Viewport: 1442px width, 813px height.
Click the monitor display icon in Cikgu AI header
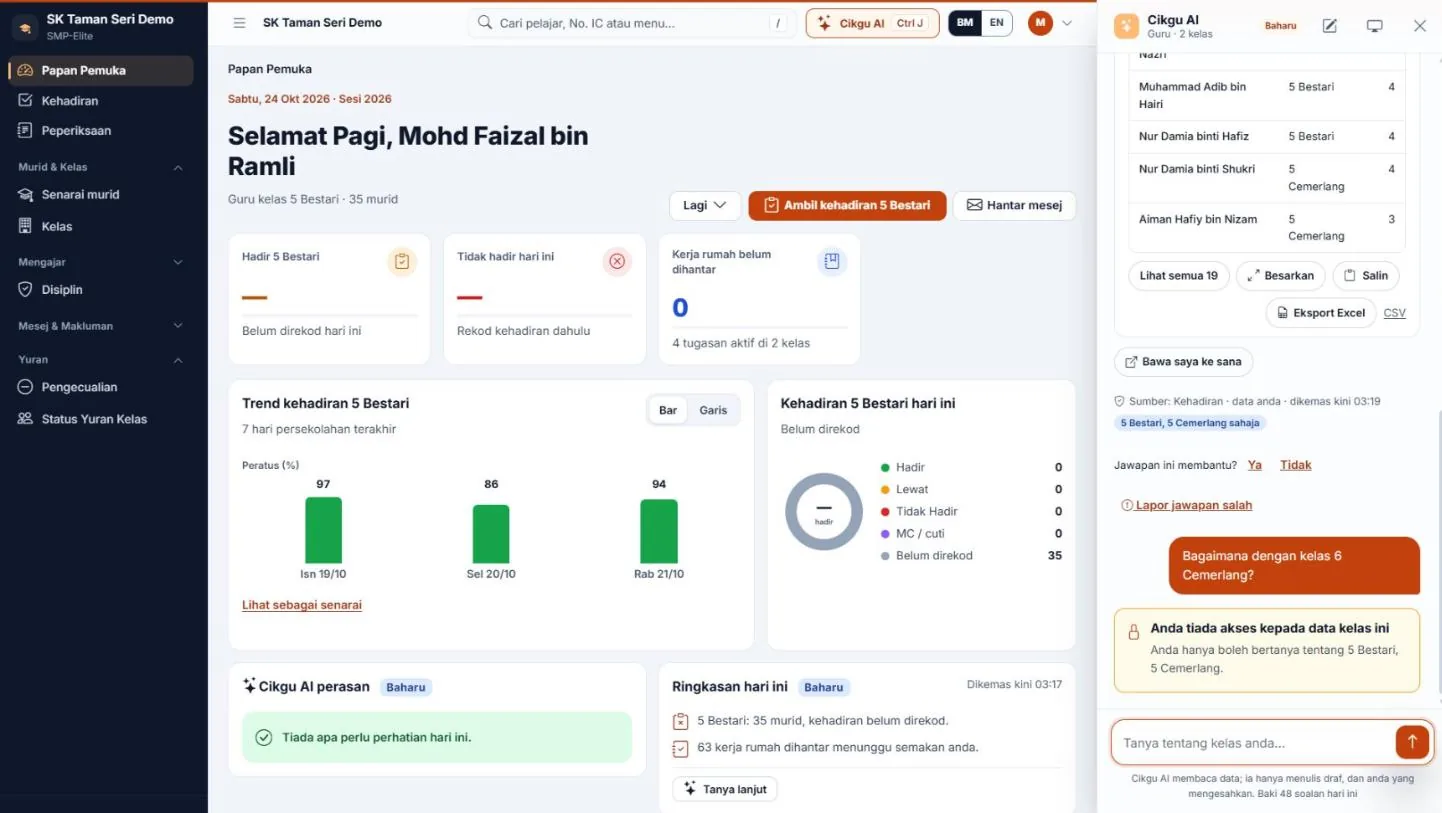point(1374,26)
